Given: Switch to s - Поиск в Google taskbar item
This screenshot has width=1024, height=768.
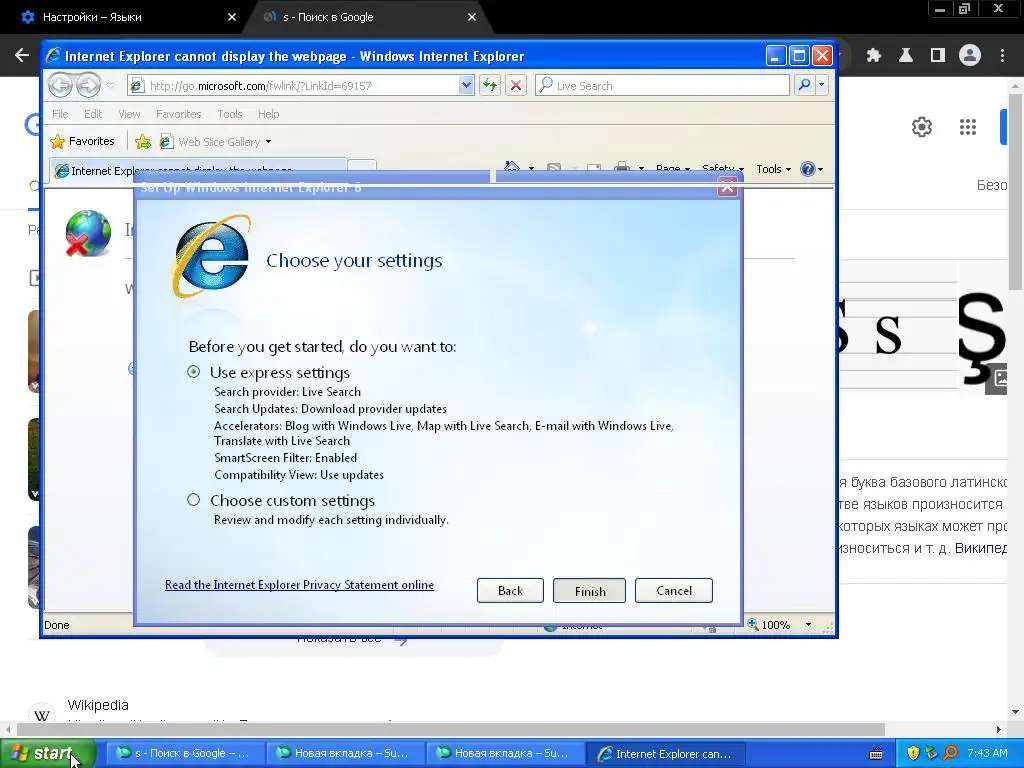Looking at the screenshot, I should [x=185, y=754].
